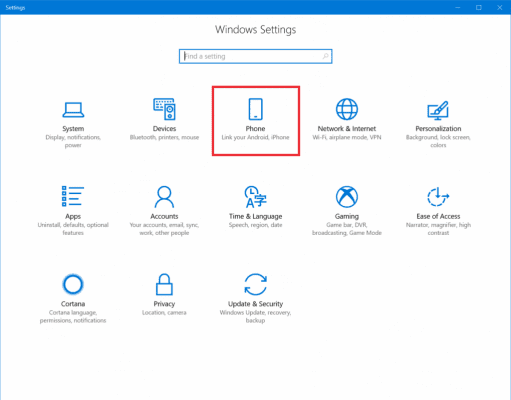Screen dimensions: 511x400
Task: Open the Privacy padlock icon
Action: tap(164, 284)
